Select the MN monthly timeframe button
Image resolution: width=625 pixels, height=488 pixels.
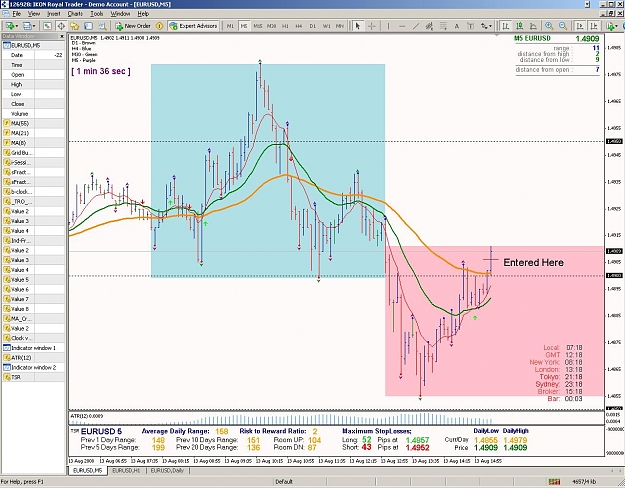click(x=340, y=26)
